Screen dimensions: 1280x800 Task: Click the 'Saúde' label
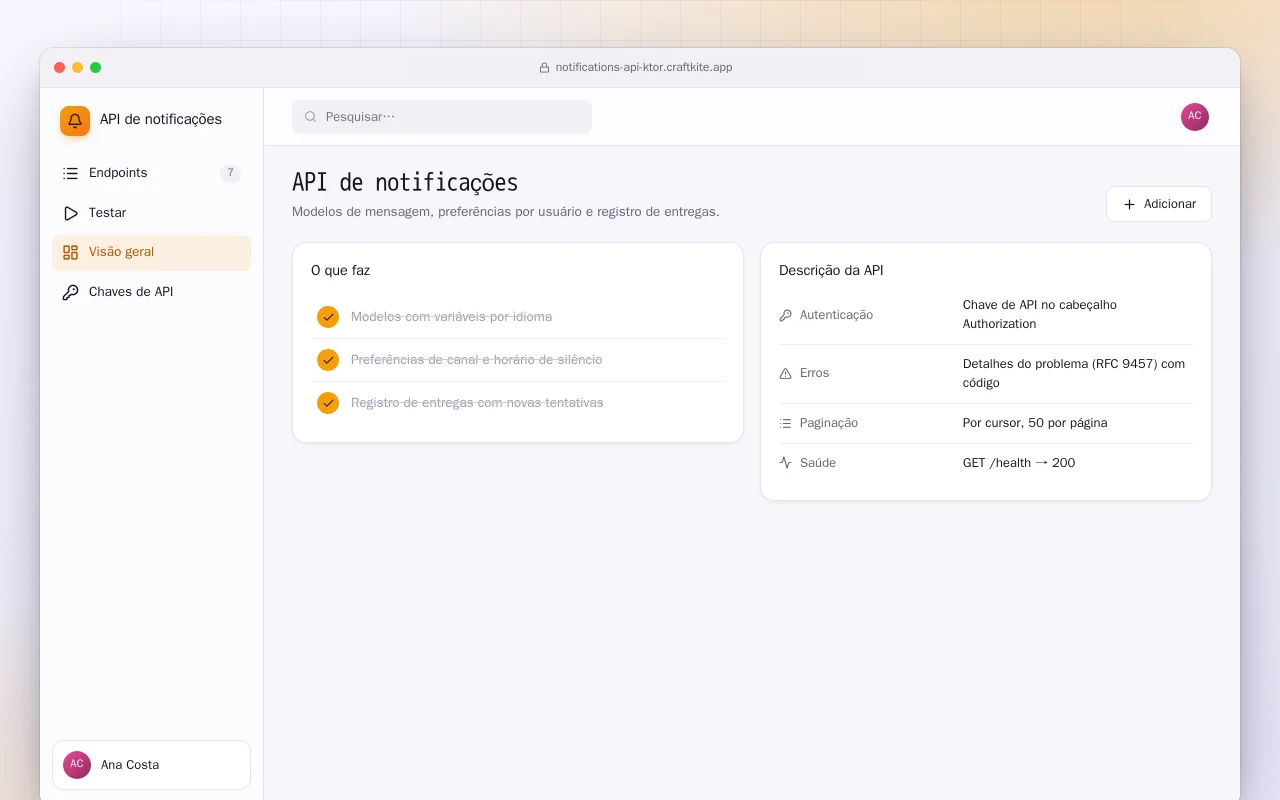(818, 463)
